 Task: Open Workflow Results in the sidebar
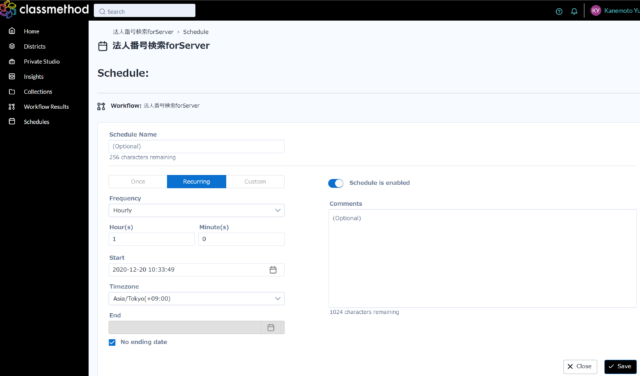46,107
